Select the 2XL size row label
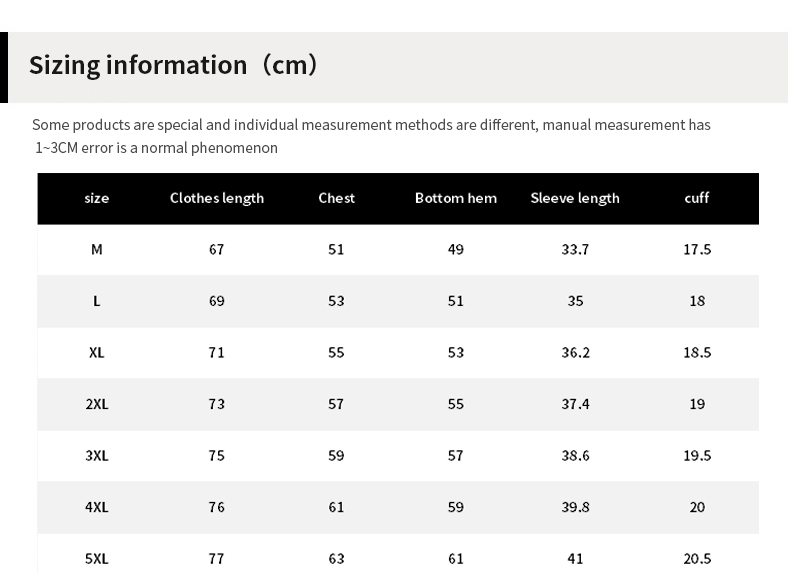 97,404
